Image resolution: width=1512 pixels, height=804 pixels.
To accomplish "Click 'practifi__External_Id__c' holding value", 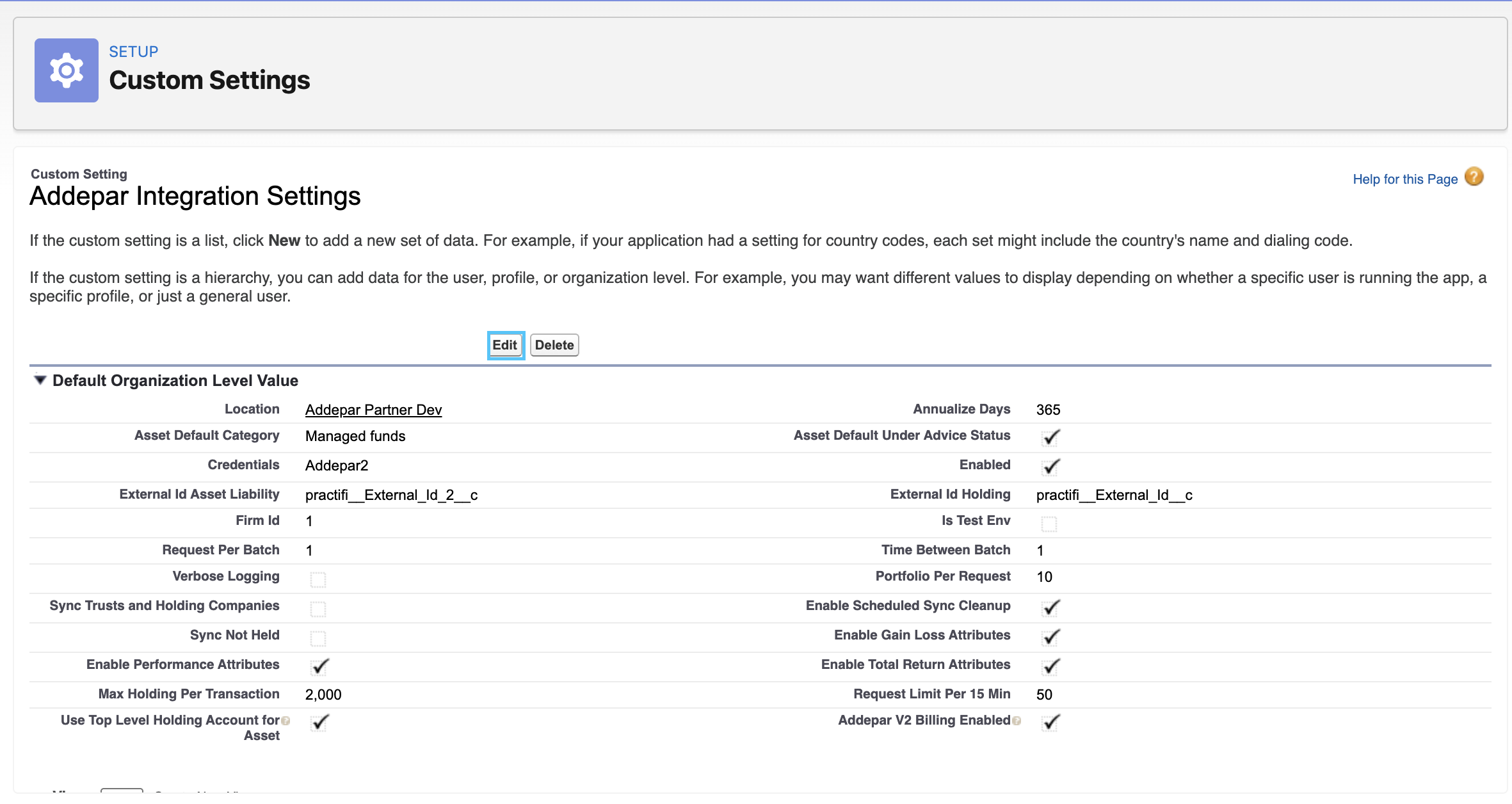I will pyautogui.click(x=1114, y=495).
